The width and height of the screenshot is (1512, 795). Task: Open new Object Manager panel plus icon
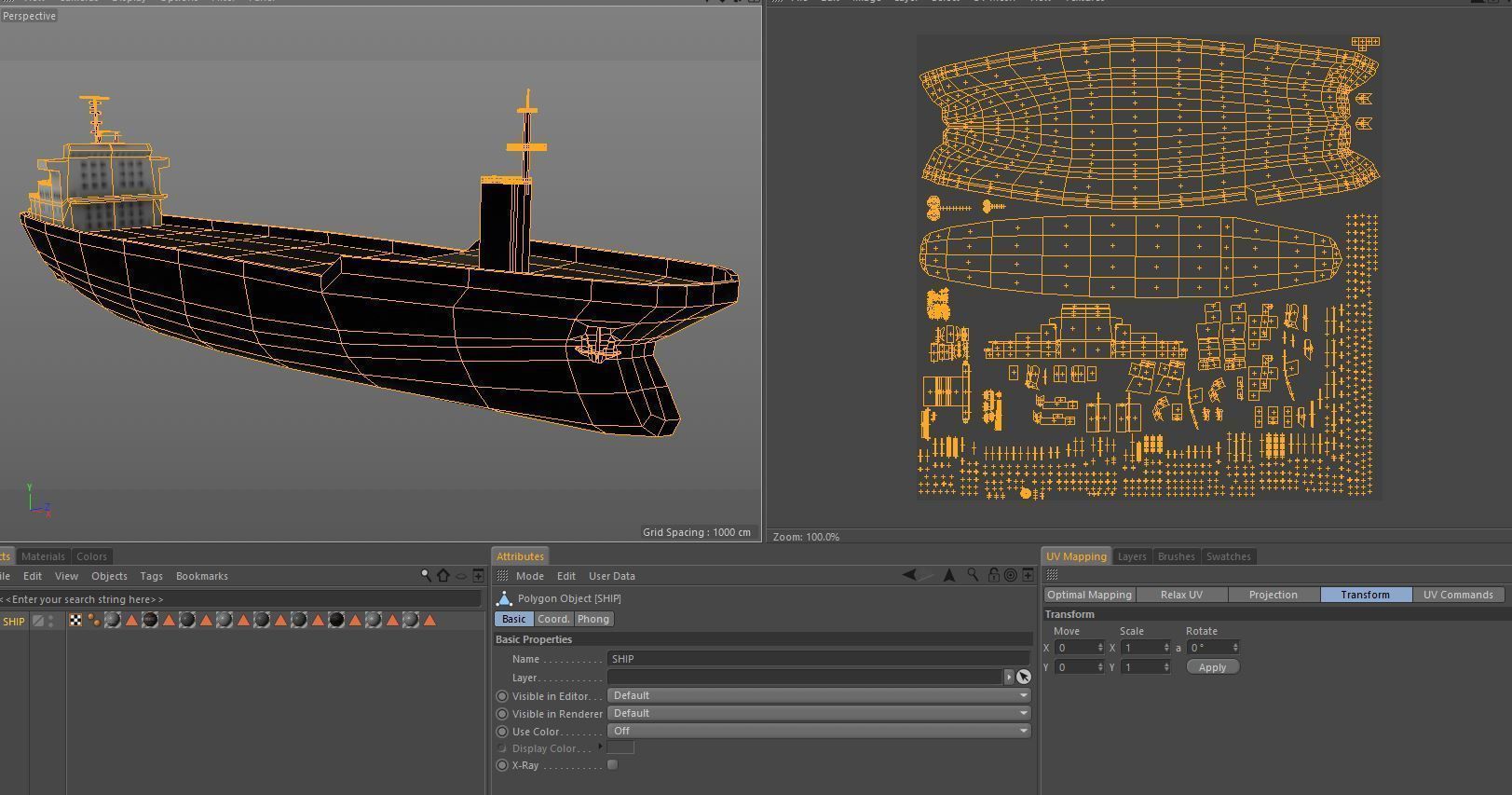click(479, 576)
